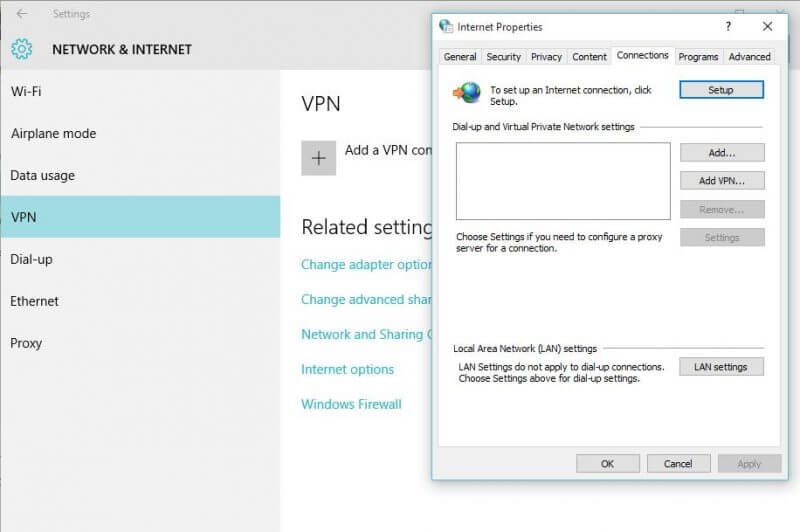Open the Security tab
Viewport: 800px width, 532px height.
(x=504, y=57)
